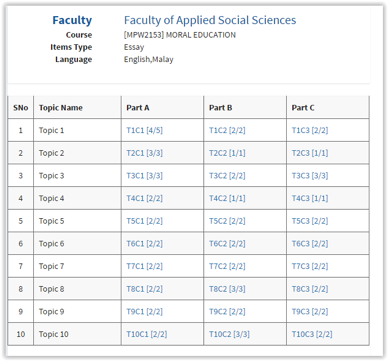Go to the T8C3 [2/2] link
389x362 pixels.
pos(310,289)
